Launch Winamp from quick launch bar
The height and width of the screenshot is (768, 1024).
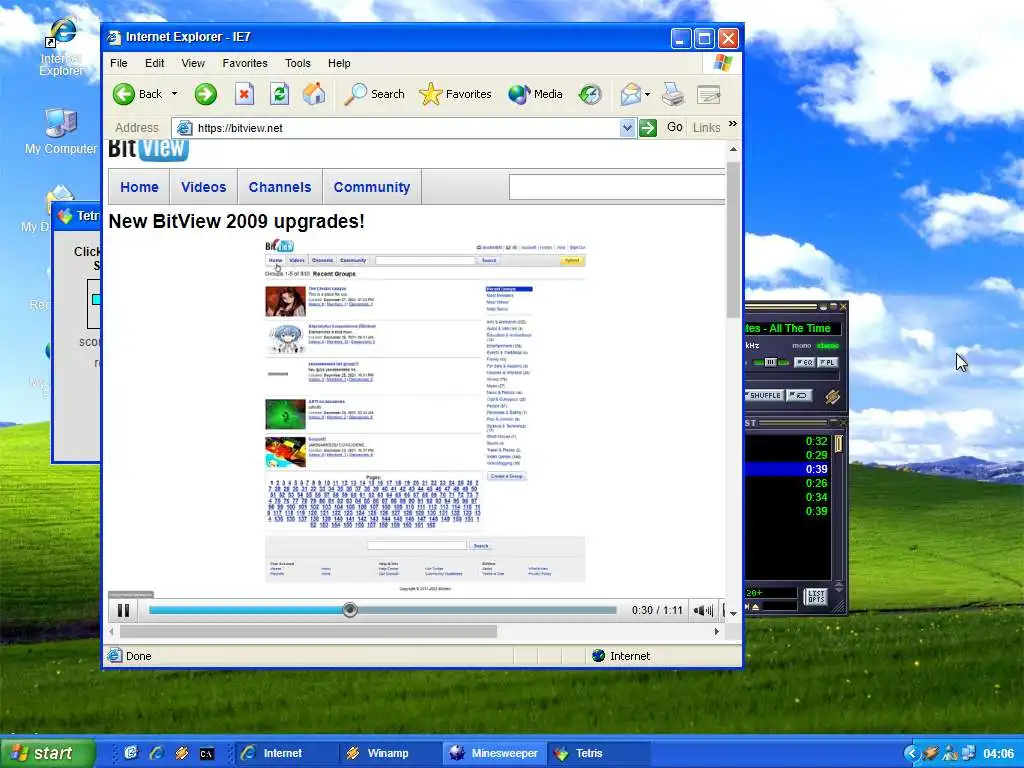[x=182, y=753]
